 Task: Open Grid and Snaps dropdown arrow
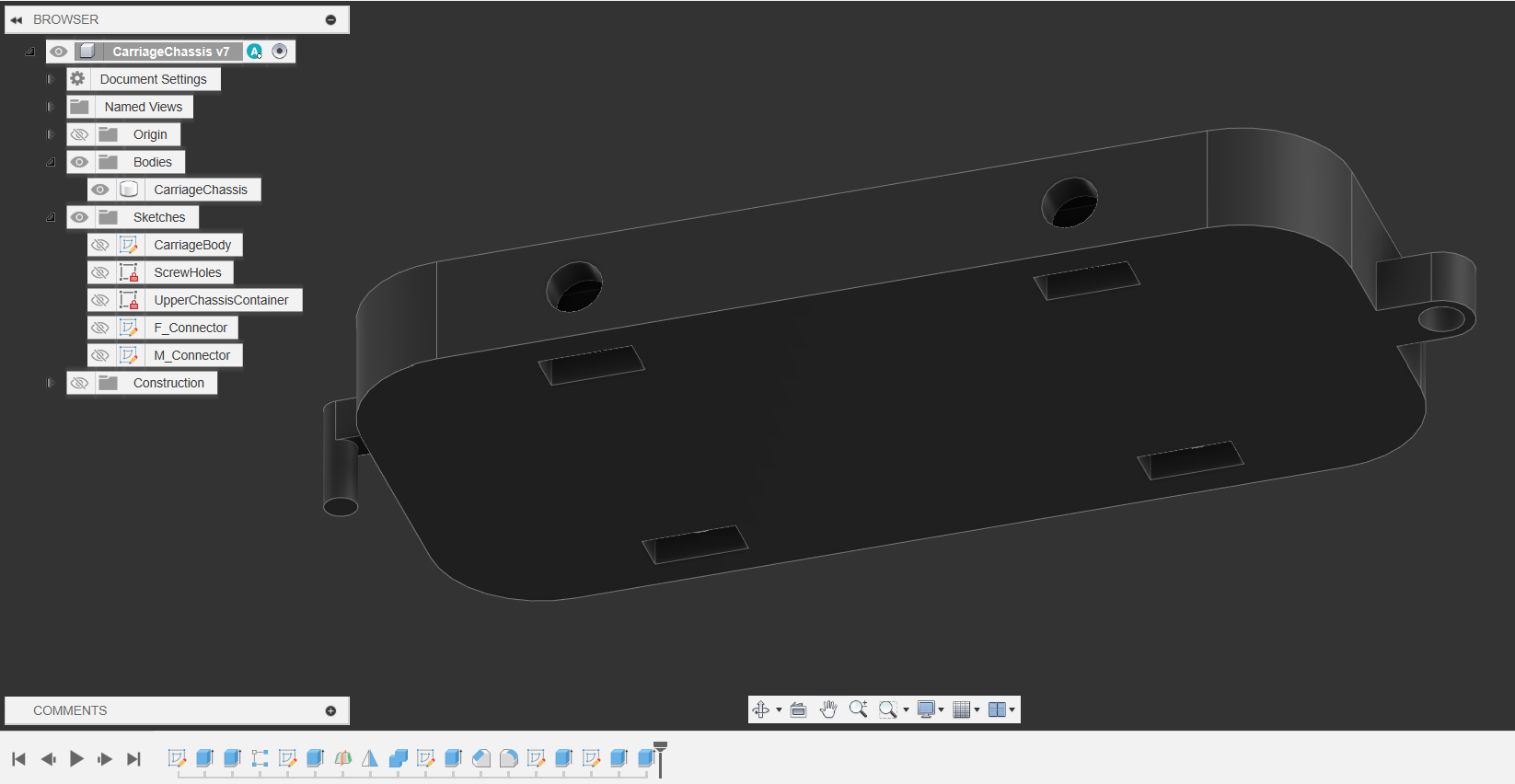tap(977, 709)
